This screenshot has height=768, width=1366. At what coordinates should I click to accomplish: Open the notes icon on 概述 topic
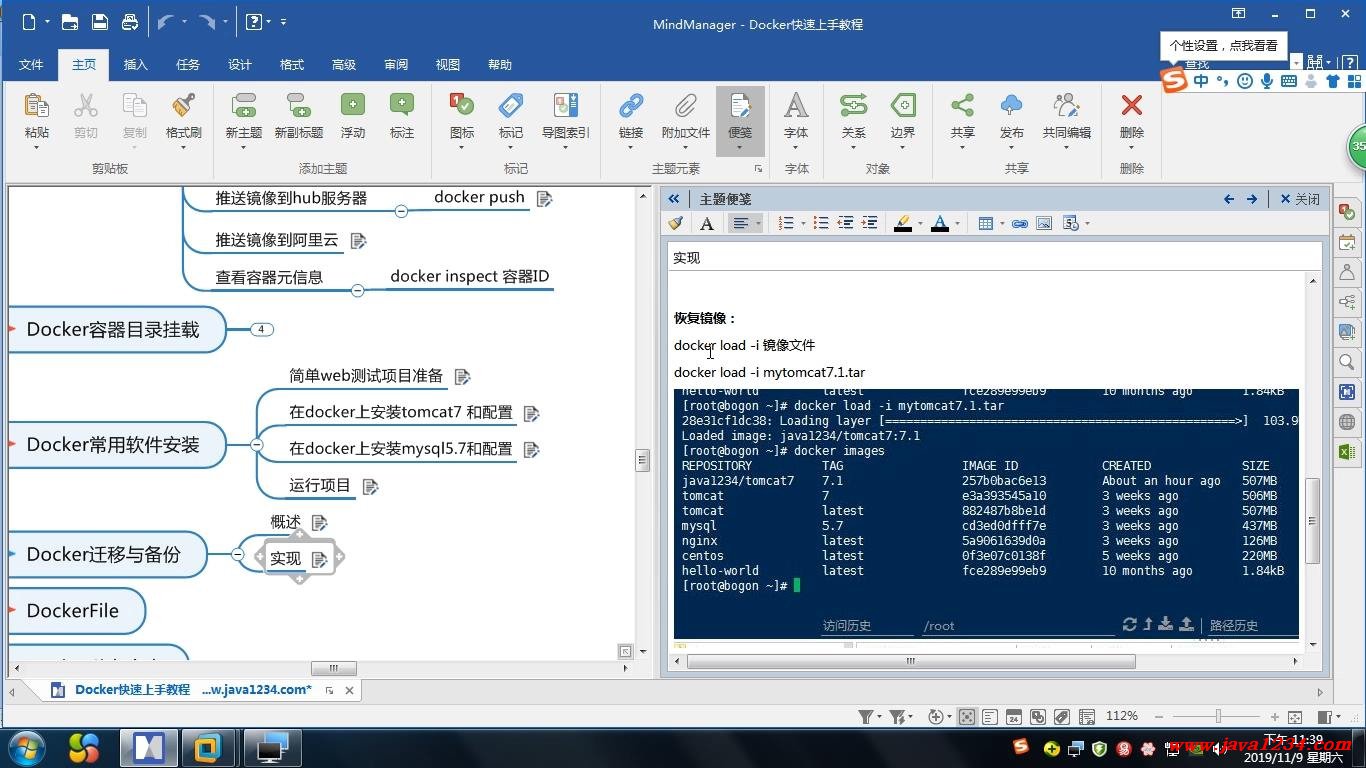point(320,522)
